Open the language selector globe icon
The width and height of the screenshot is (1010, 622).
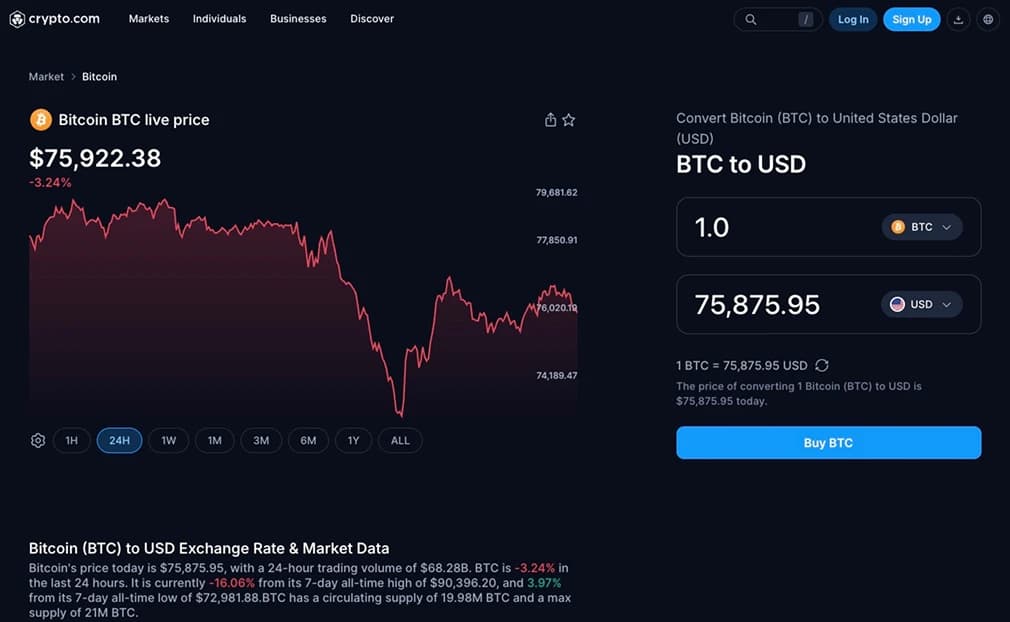(987, 19)
